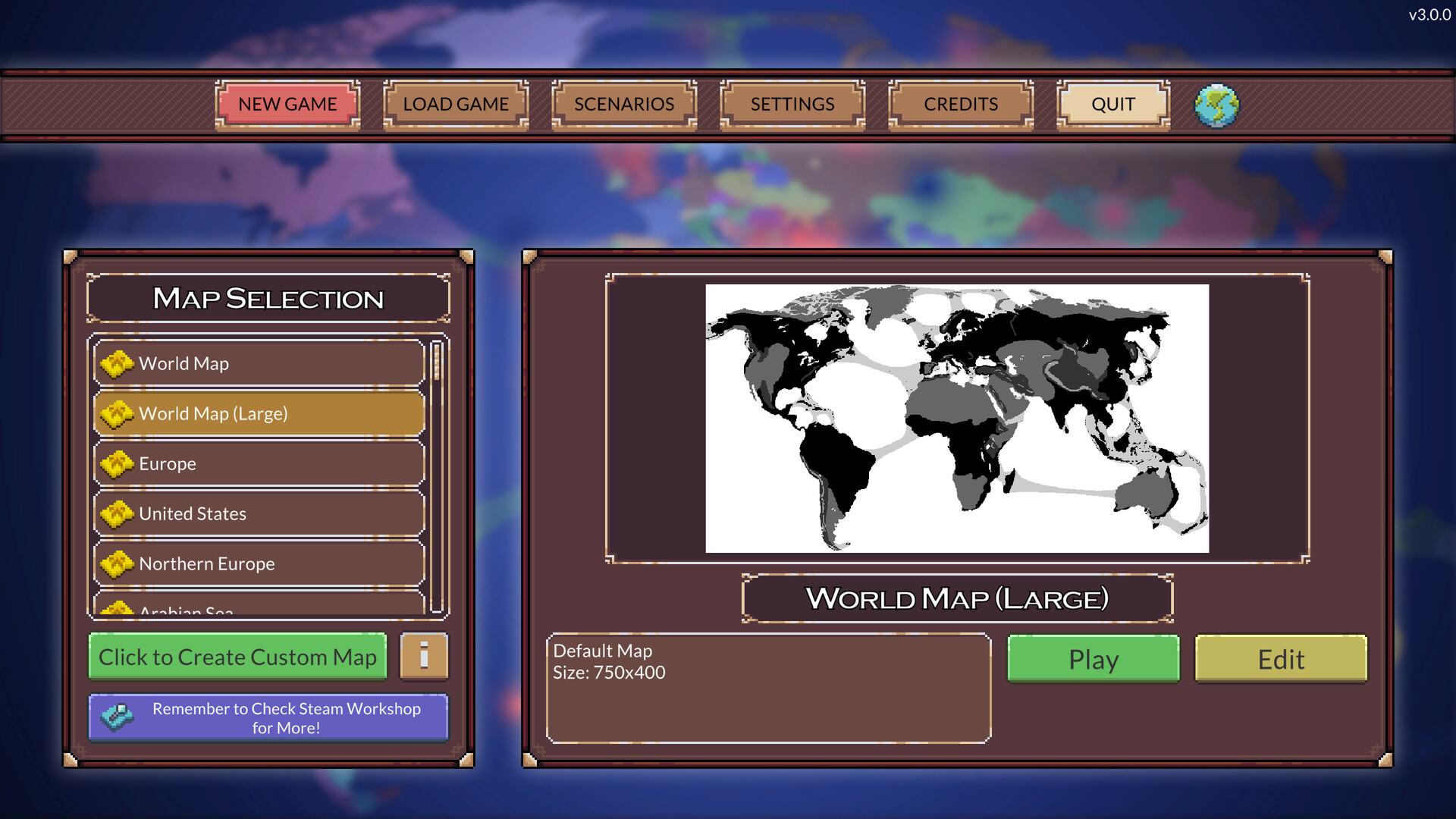Screen dimensions: 1456x819
Task: Open the NEW GAME menu
Action: pos(287,104)
